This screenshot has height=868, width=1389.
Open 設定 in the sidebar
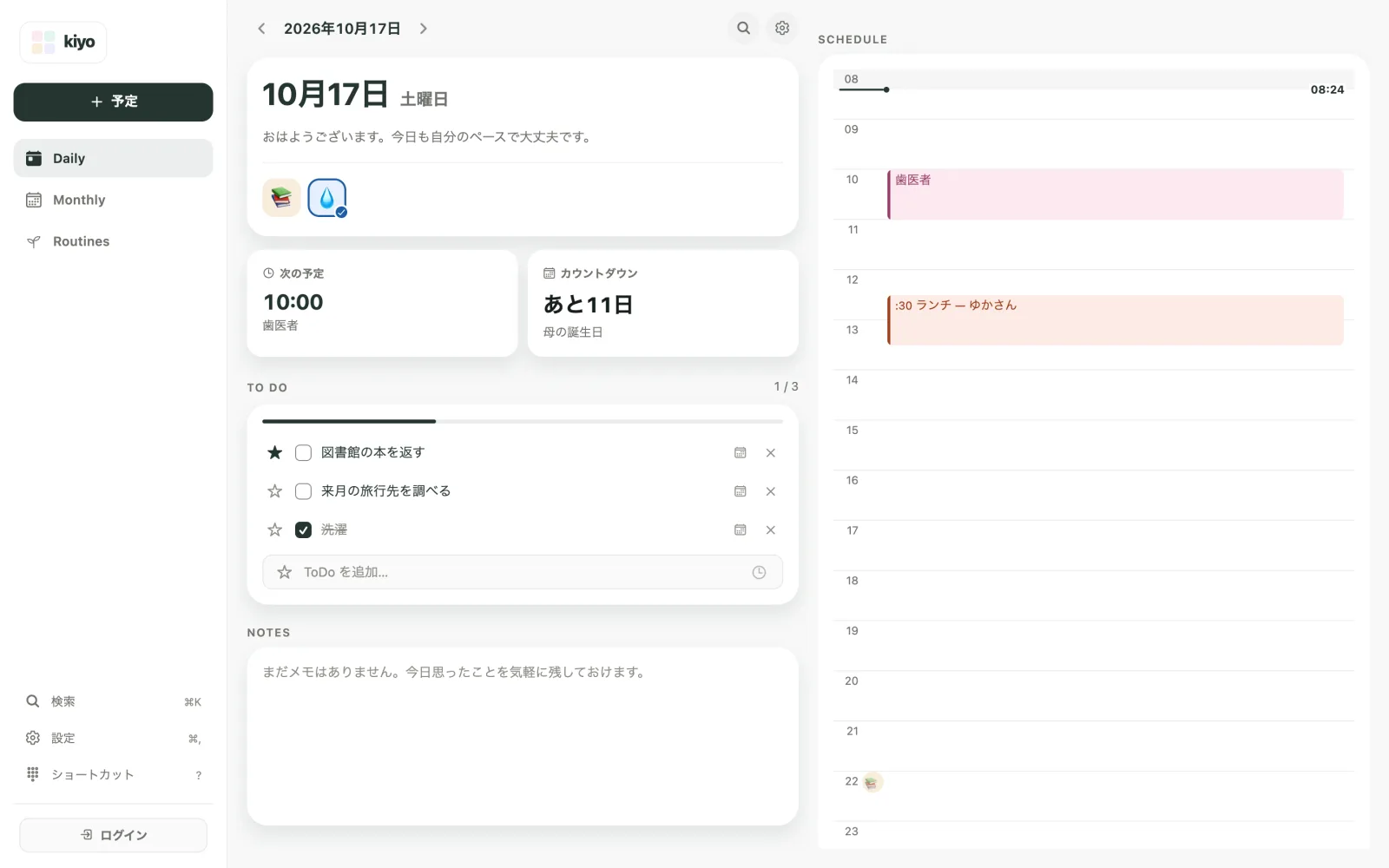pyautogui.click(x=113, y=738)
